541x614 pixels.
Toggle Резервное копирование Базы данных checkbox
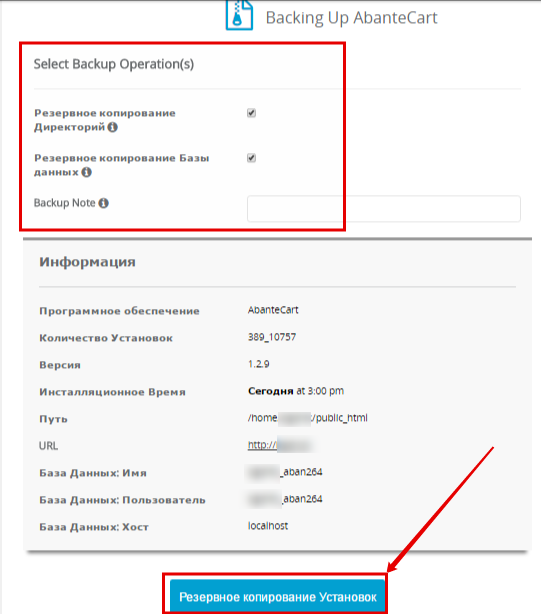pyautogui.click(x=251, y=158)
